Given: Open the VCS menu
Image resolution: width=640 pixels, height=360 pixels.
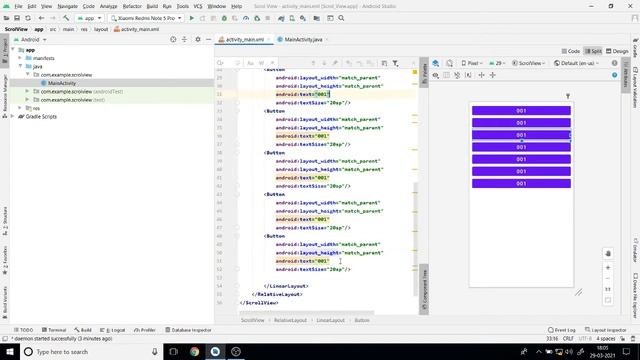Looking at the screenshot, I should point(198,6).
